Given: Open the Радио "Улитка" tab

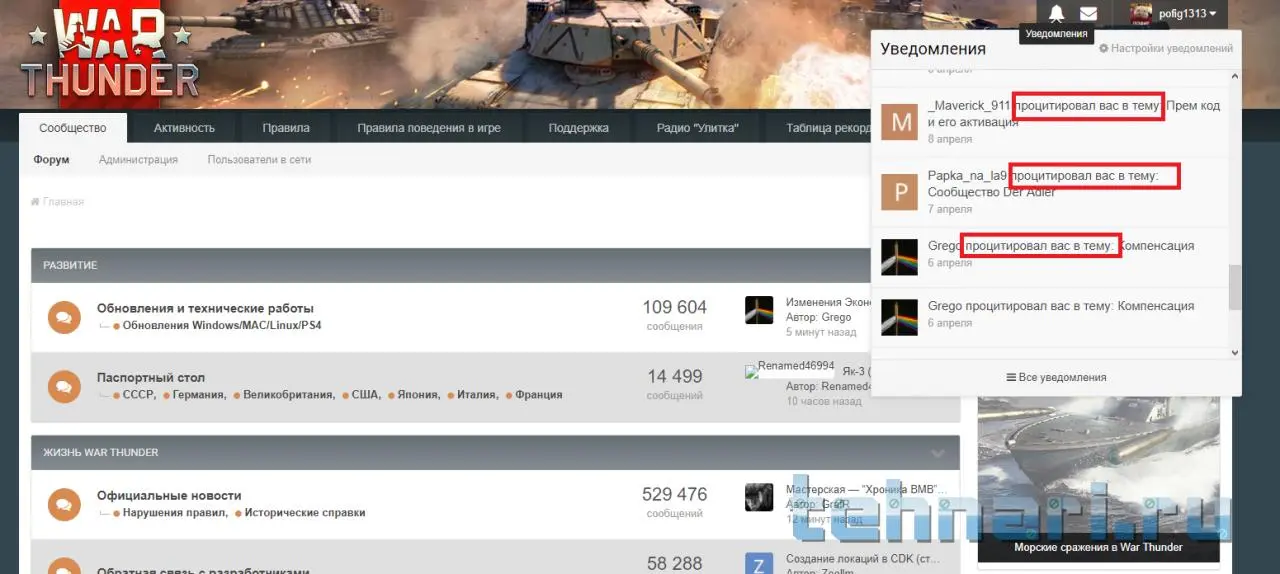Looking at the screenshot, I should coord(697,128).
